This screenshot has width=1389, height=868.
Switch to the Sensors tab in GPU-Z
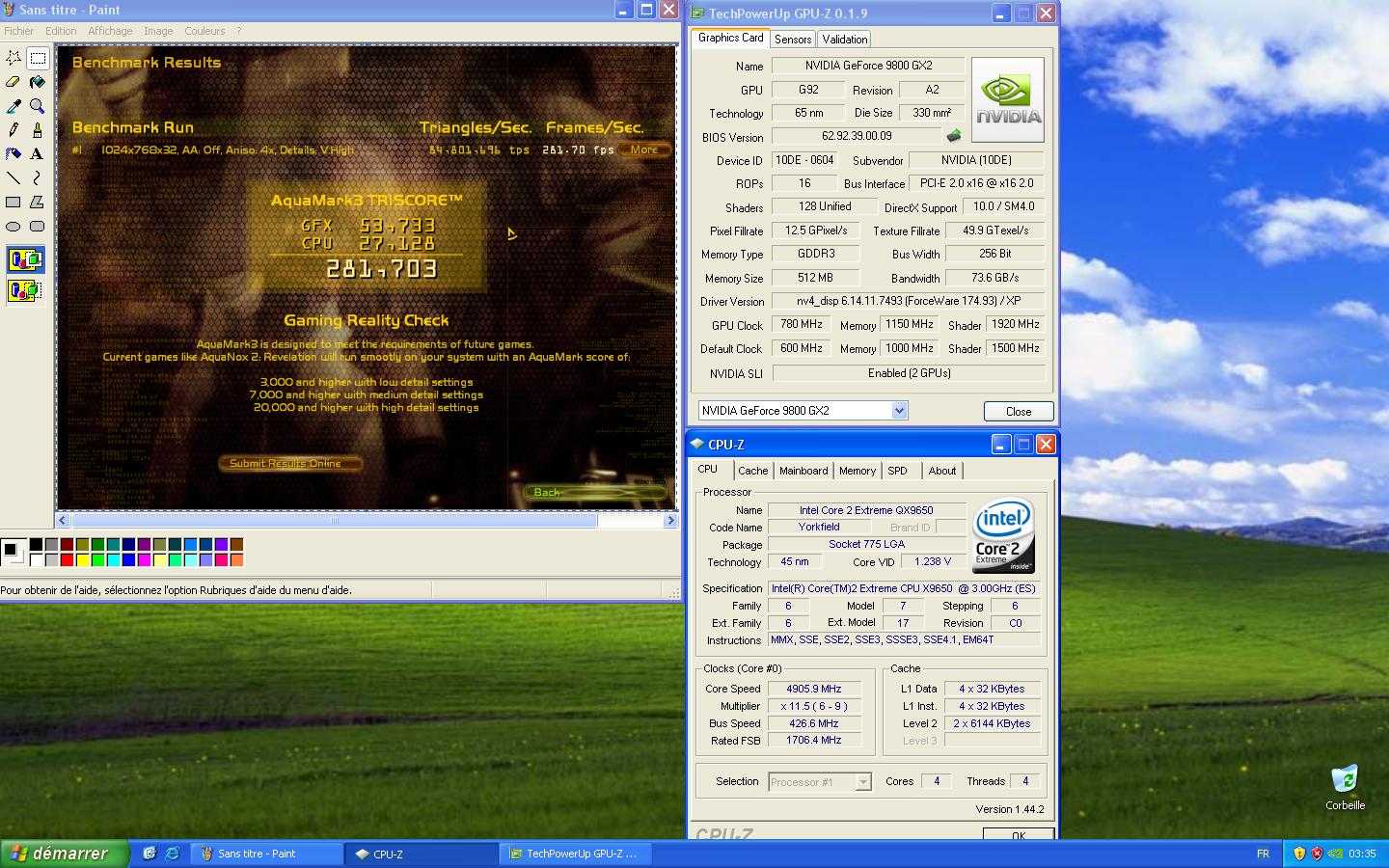point(793,40)
